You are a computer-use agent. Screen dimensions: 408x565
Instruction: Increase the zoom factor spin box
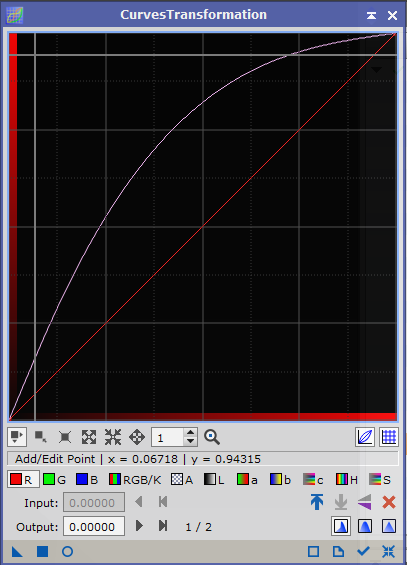point(191,433)
